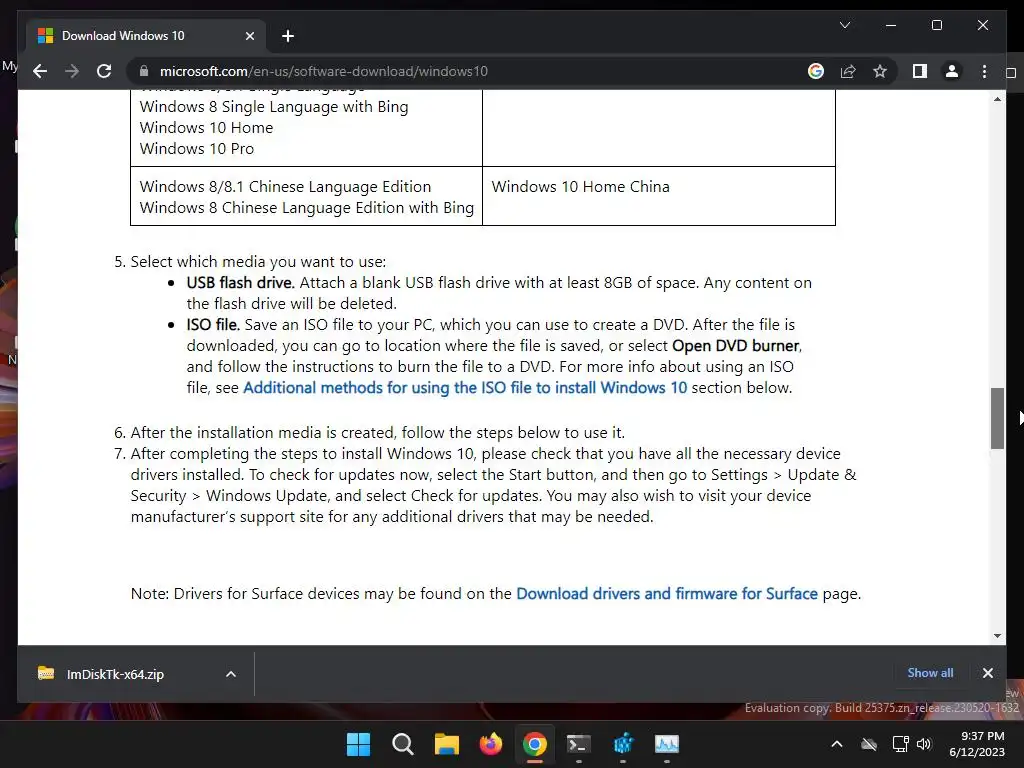View site information via the lock icon
The height and width of the screenshot is (768, 1024).
pyautogui.click(x=144, y=71)
